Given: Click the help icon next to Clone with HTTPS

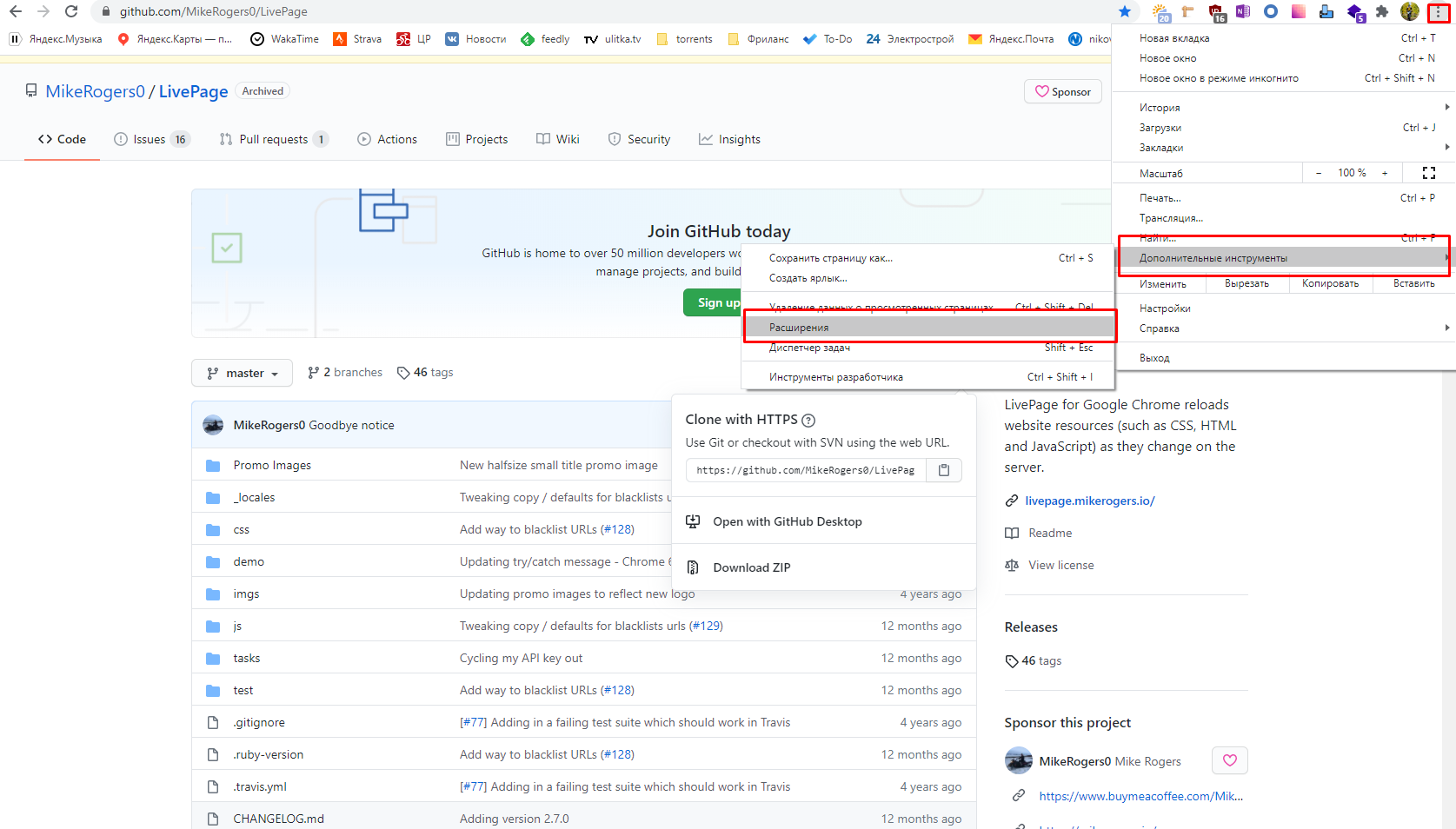Looking at the screenshot, I should 808,421.
